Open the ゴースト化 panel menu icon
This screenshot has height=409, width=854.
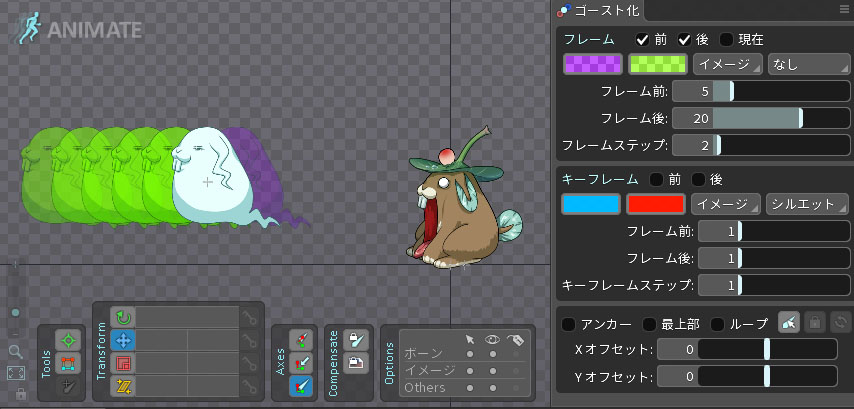(844, 9)
